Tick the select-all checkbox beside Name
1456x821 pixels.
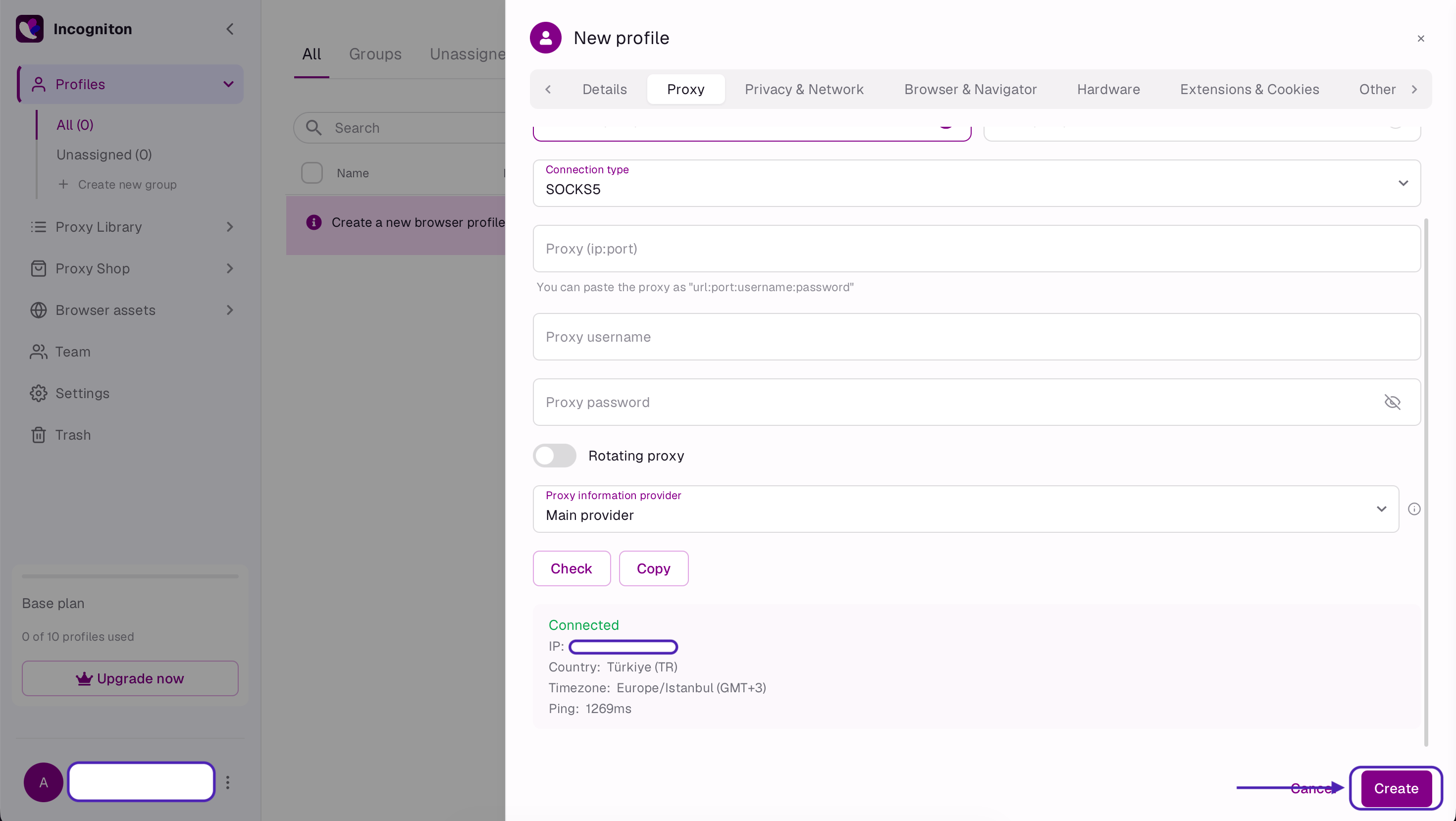[312, 173]
